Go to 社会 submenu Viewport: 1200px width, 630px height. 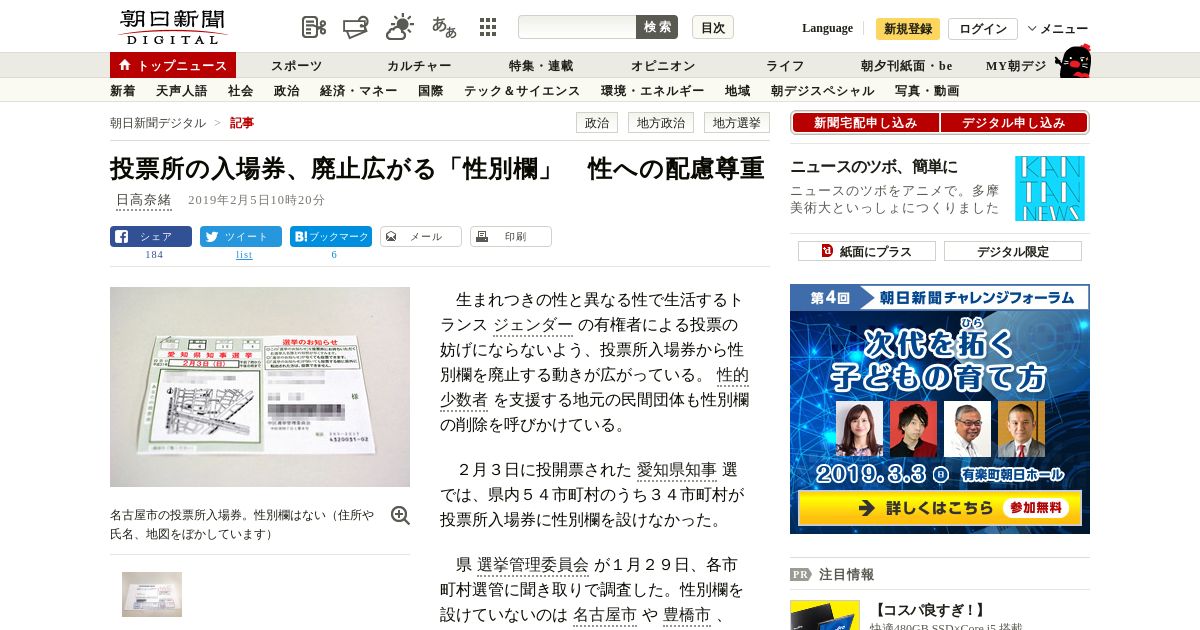pyautogui.click(x=241, y=91)
